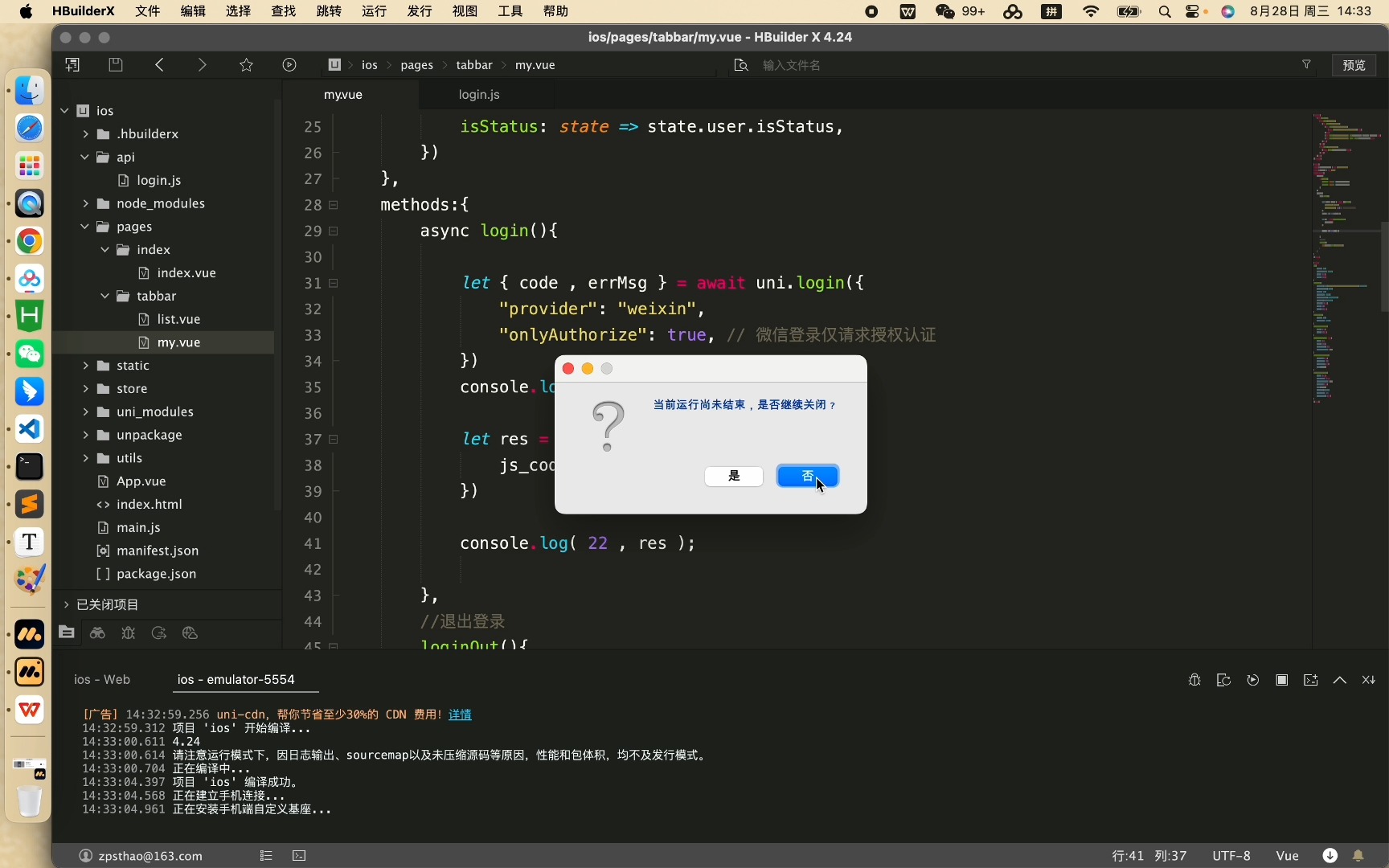This screenshot has width=1389, height=868.
Task: Open the 工具 menu
Action: click(510, 11)
